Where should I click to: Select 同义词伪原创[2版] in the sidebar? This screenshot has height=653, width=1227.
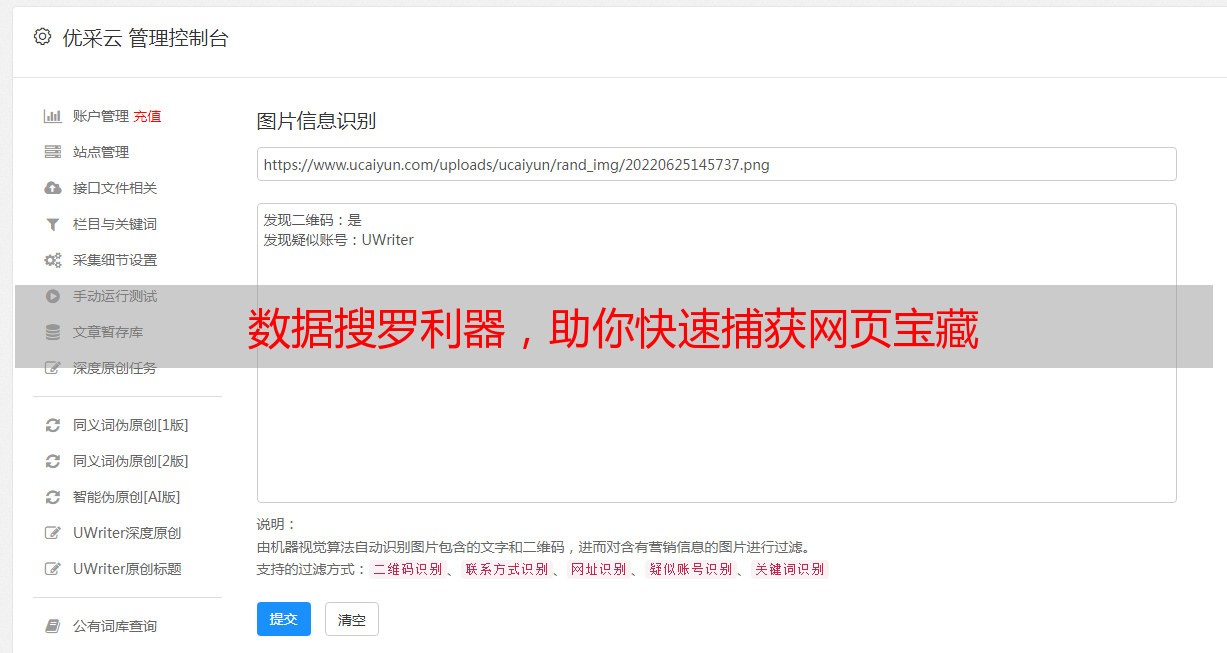click(x=131, y=461)
